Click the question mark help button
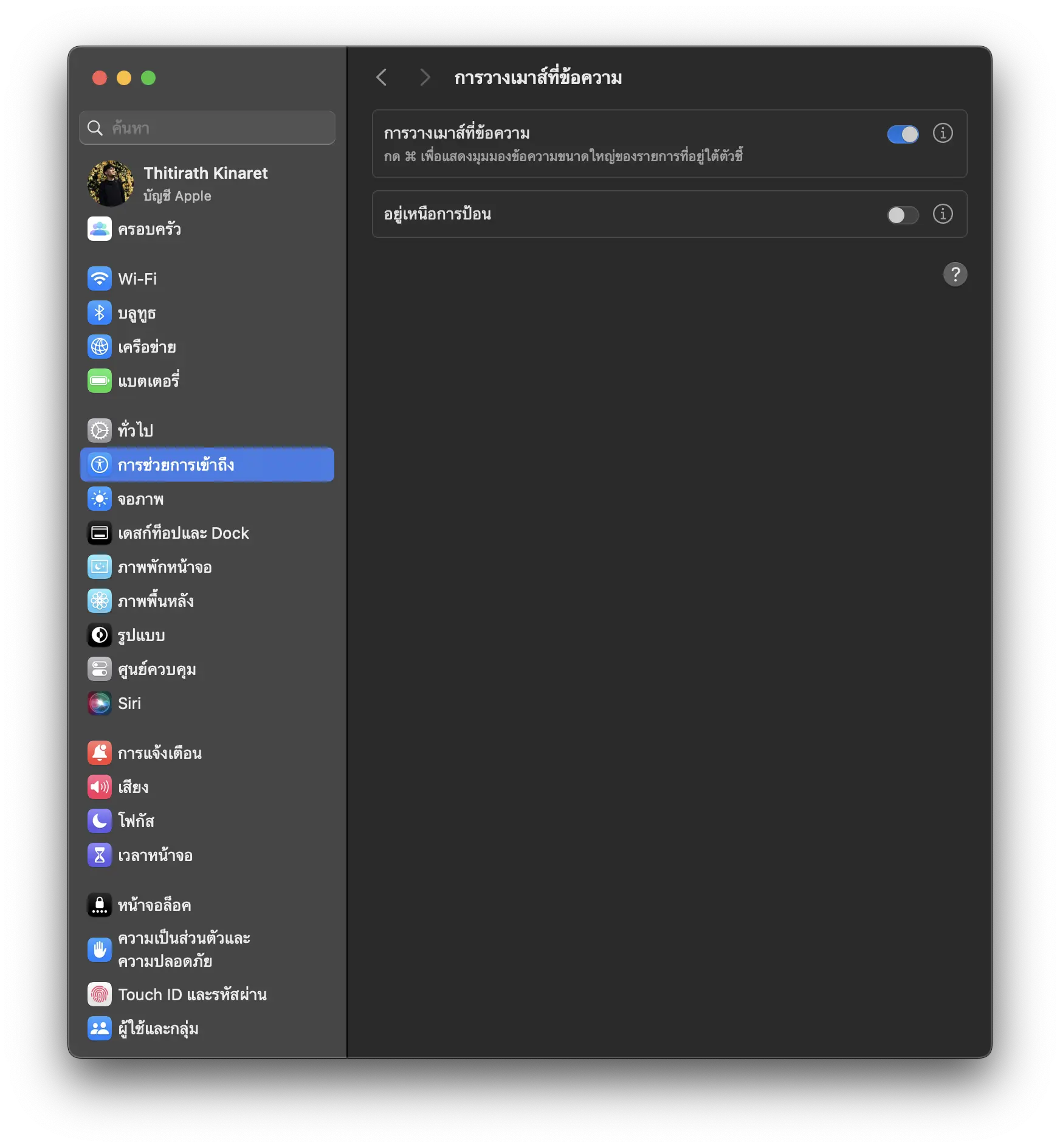 pyautogui.click(x=955, y=274)
